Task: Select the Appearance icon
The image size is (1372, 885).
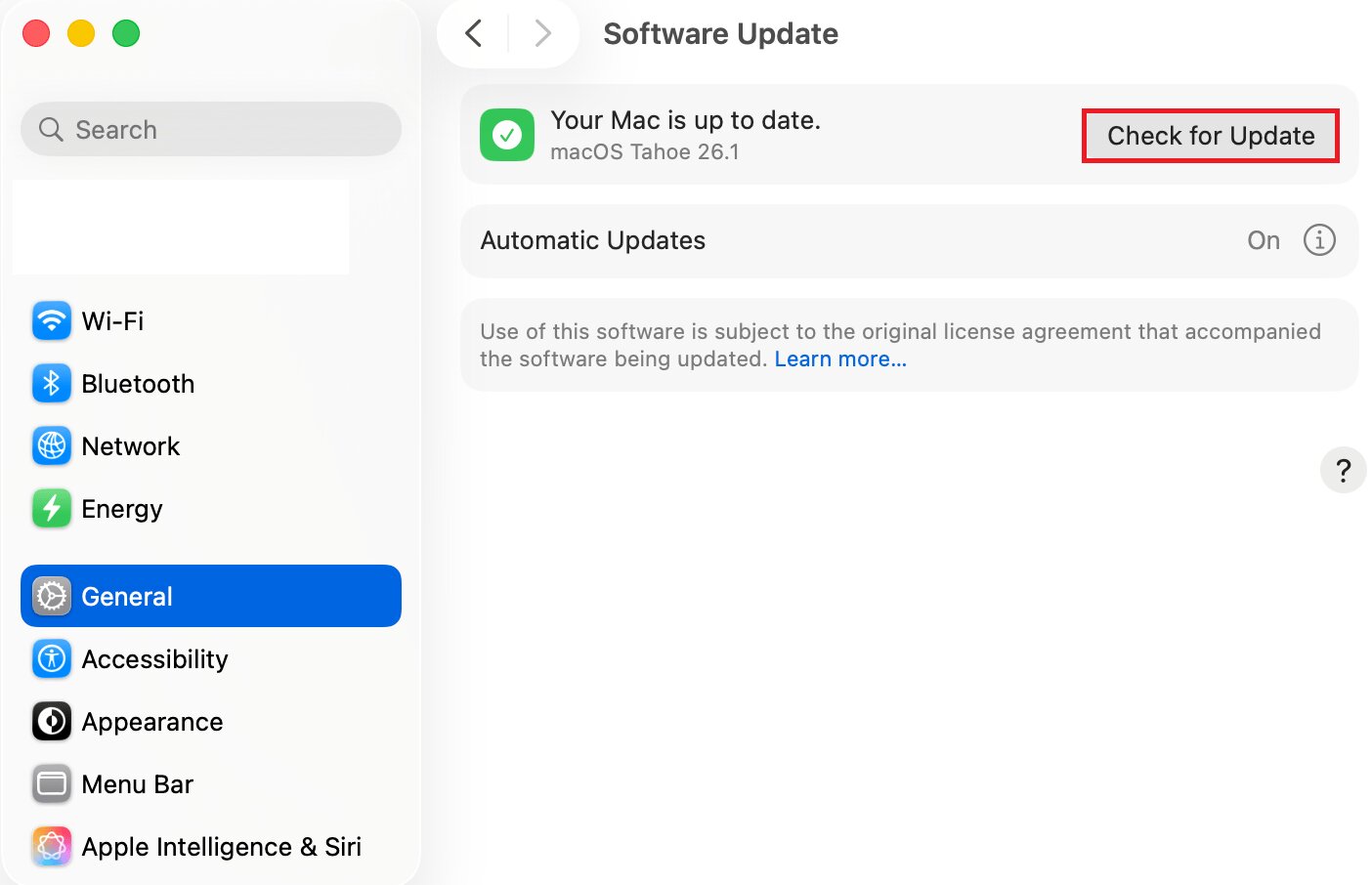Action: pyautogui.click(x=51, y=721)
